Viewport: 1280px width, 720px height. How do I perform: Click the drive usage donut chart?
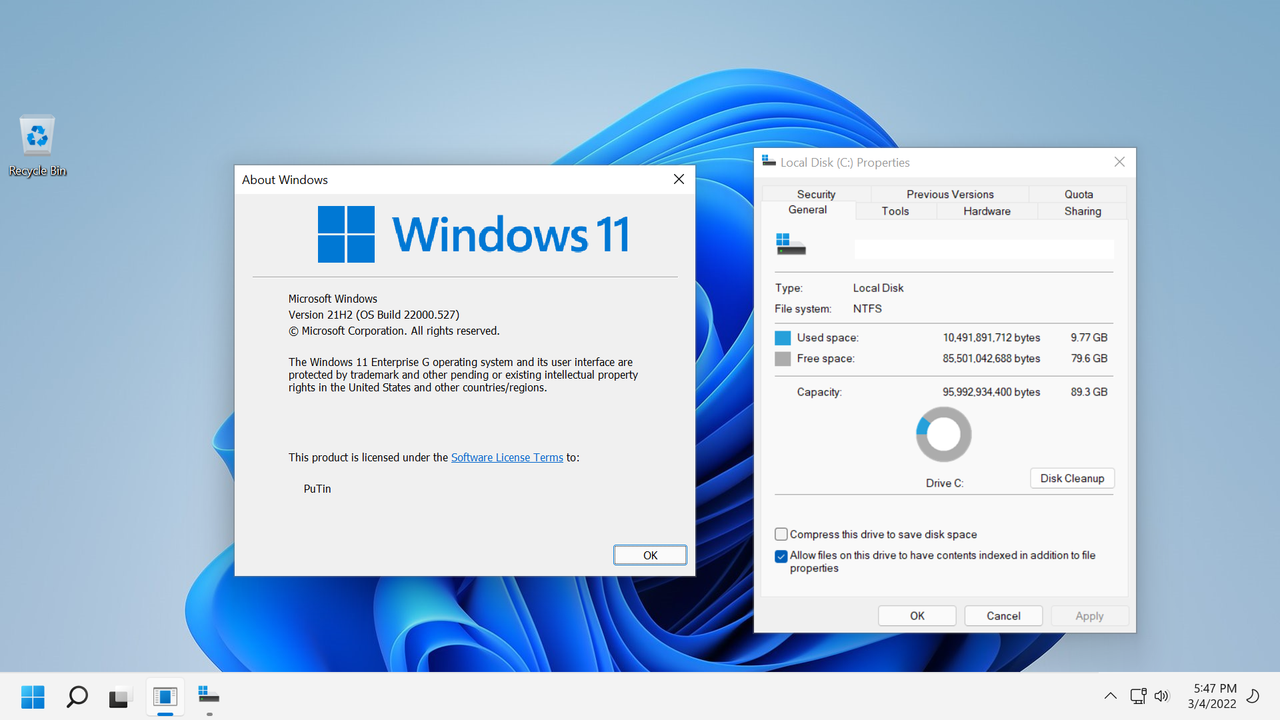tap(943, 434)
